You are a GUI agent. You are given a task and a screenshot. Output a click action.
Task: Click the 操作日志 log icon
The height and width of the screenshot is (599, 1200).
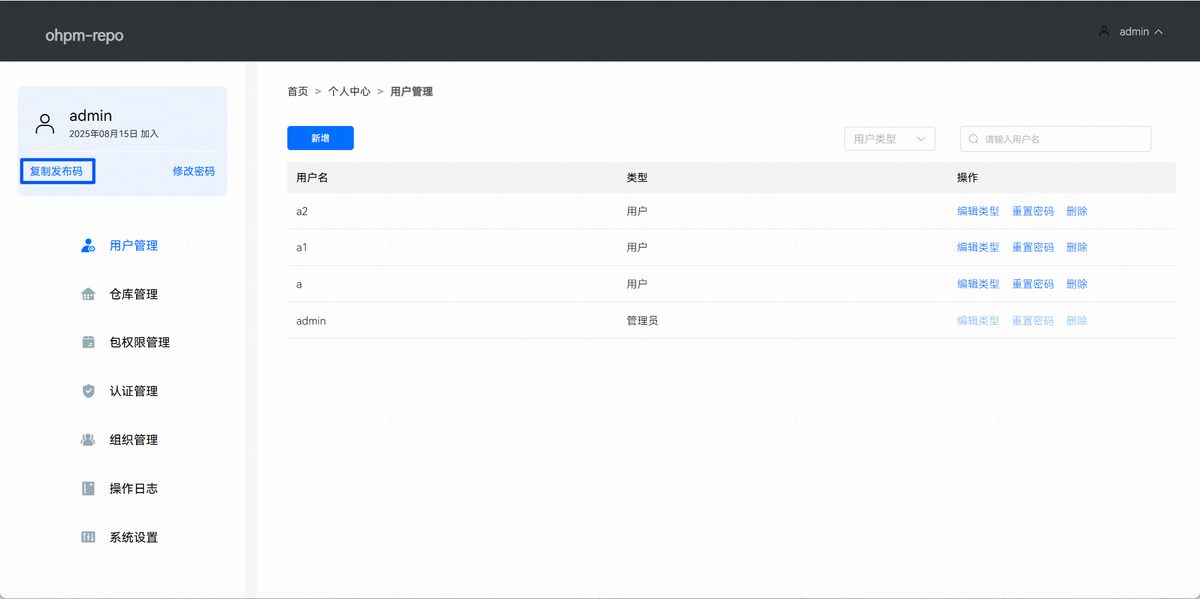pyautogui.click(x=88, y=488)
